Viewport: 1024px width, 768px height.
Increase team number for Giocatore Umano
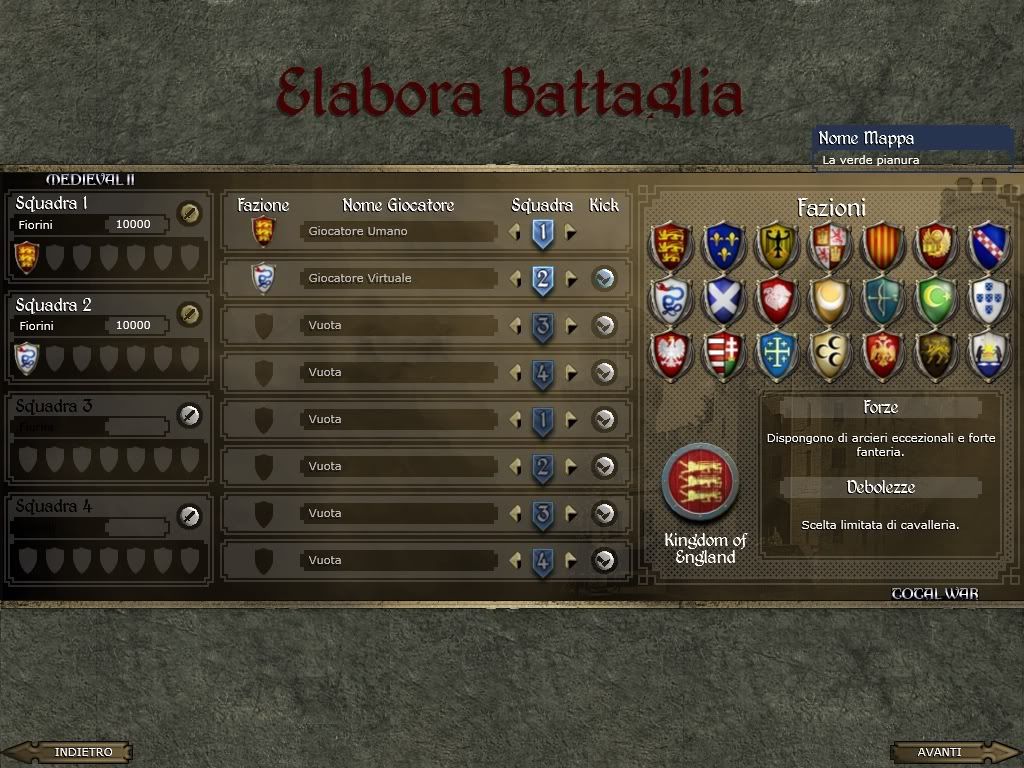[x=570, y=232]
